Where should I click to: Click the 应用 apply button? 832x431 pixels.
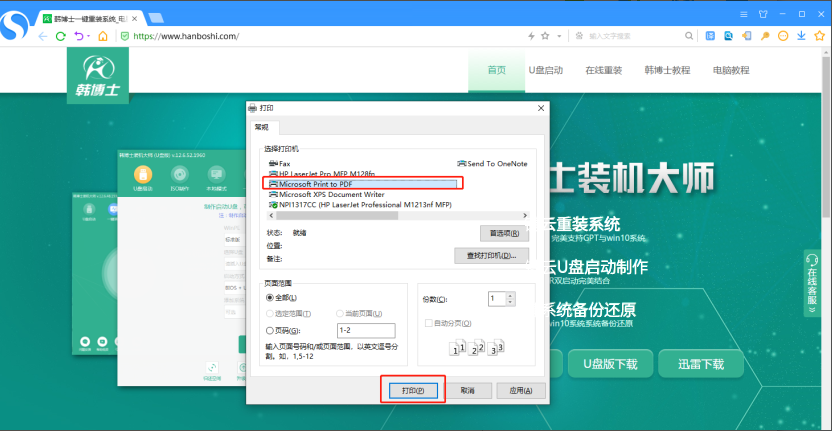521,391
